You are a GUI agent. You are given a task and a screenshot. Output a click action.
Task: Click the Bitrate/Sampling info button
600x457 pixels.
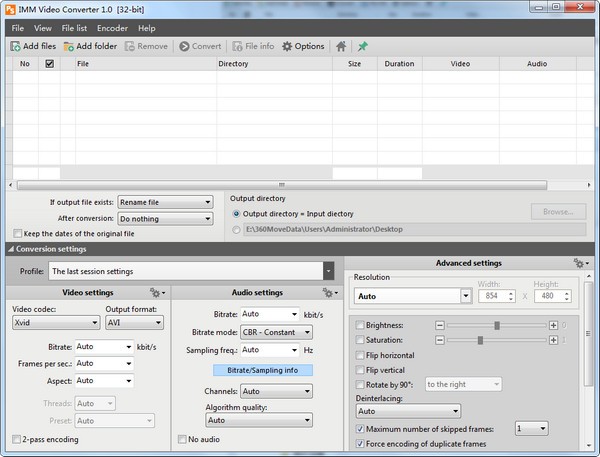[x=263, y=370]
